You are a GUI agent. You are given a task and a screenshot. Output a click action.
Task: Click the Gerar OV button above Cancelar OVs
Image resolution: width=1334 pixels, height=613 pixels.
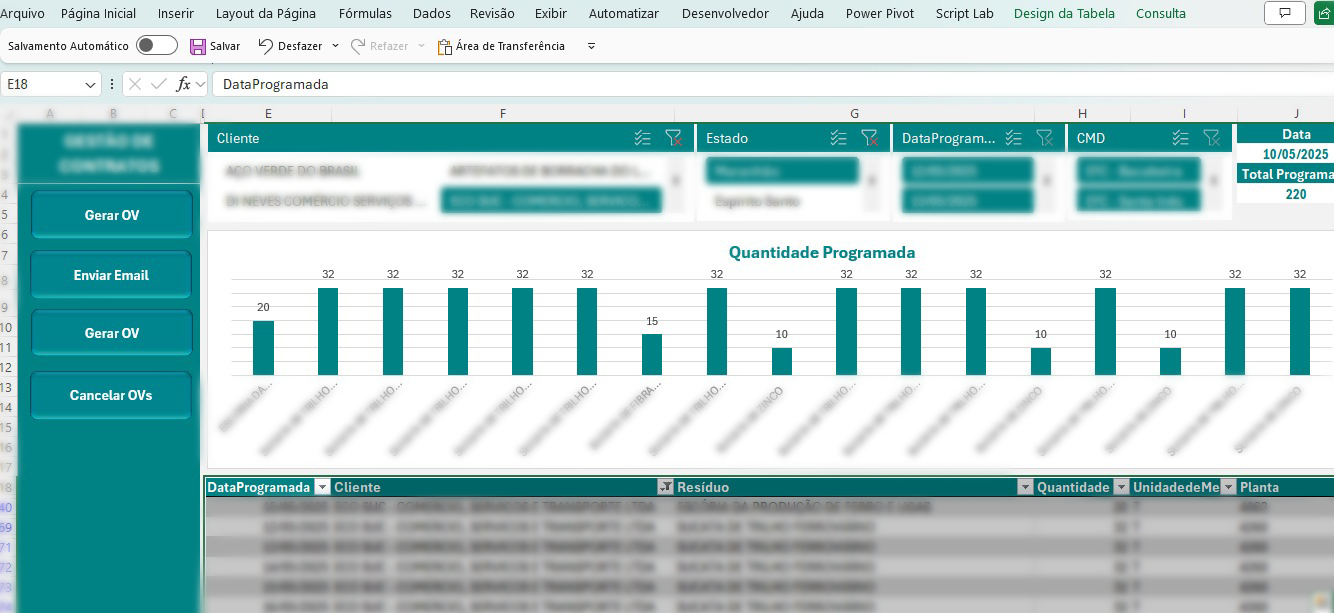[x=111, y=333]
